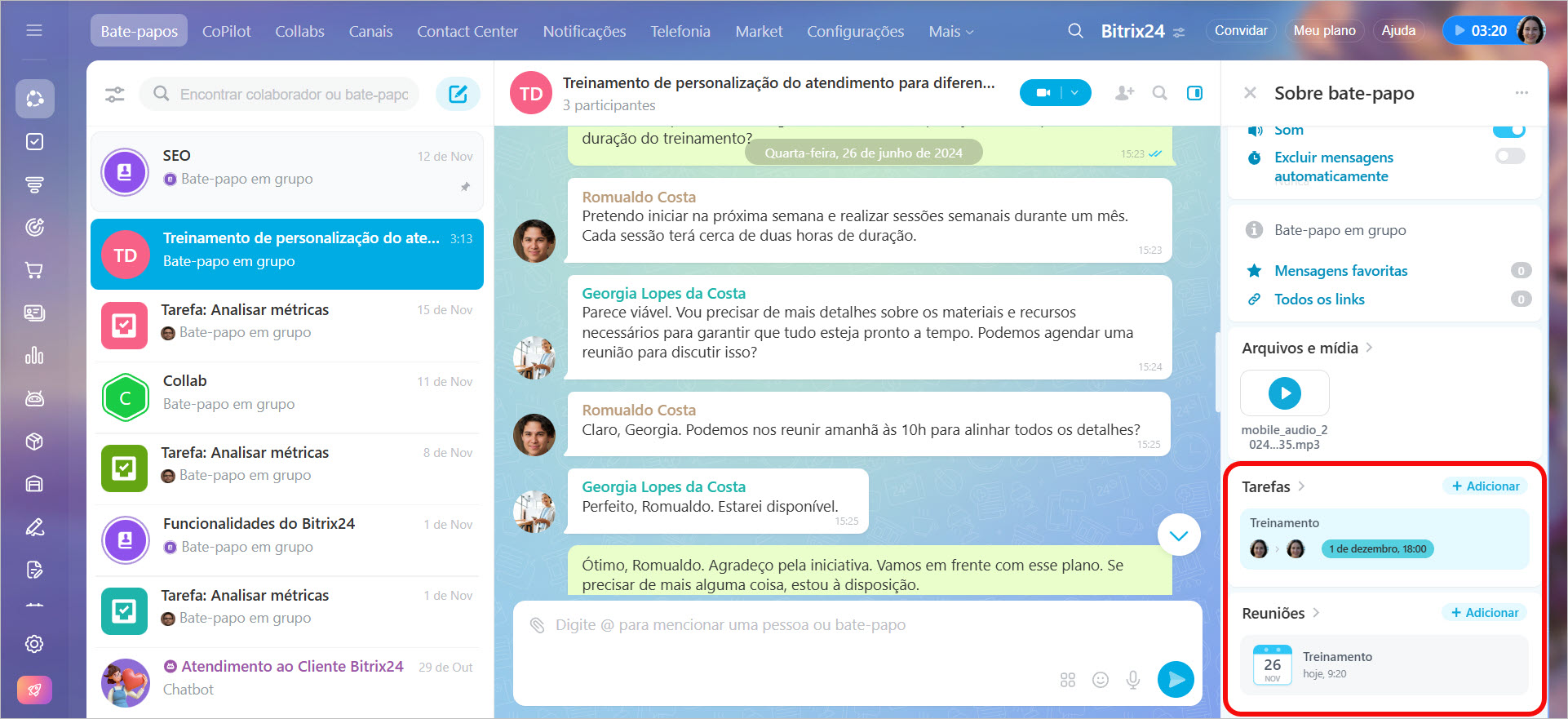Click the search in chat magnifier icon
Image resolution: width=1568 pixels, height=719 pixels.
pyautogui.click(x=1159, y=93)
